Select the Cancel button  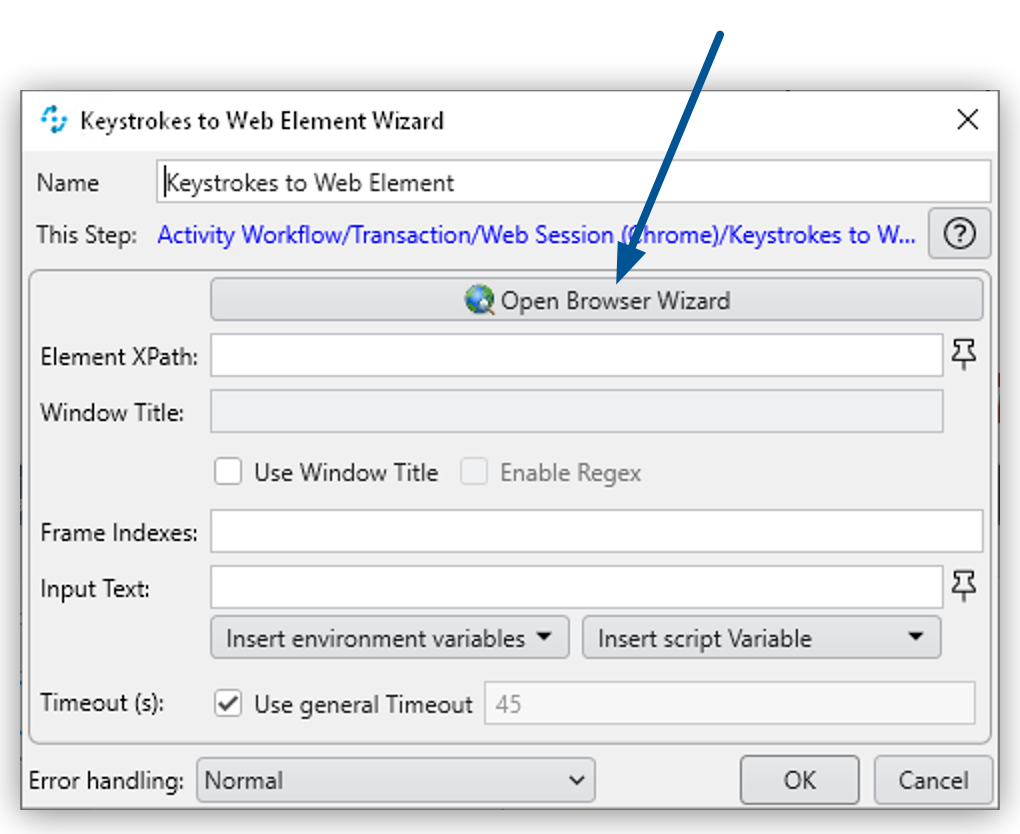click(x=933, y=780)
